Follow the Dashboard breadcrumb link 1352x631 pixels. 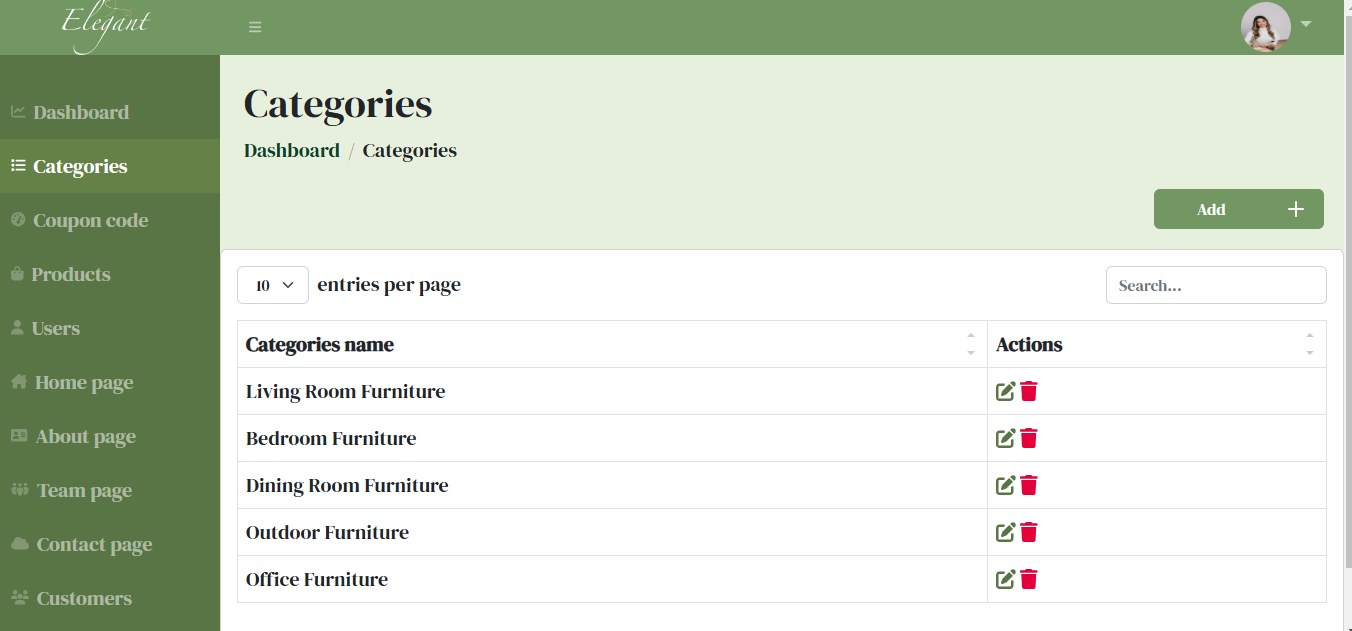pos(292,151)
